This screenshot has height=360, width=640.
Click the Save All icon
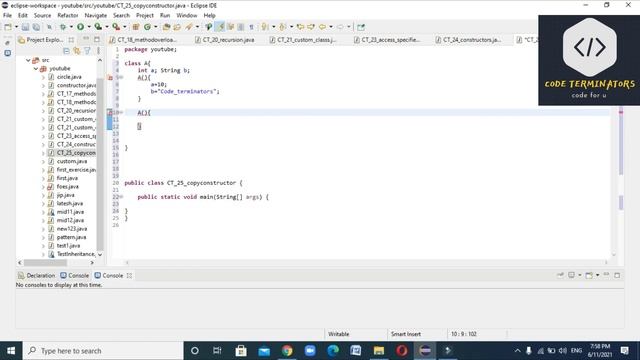click(36, 27)
